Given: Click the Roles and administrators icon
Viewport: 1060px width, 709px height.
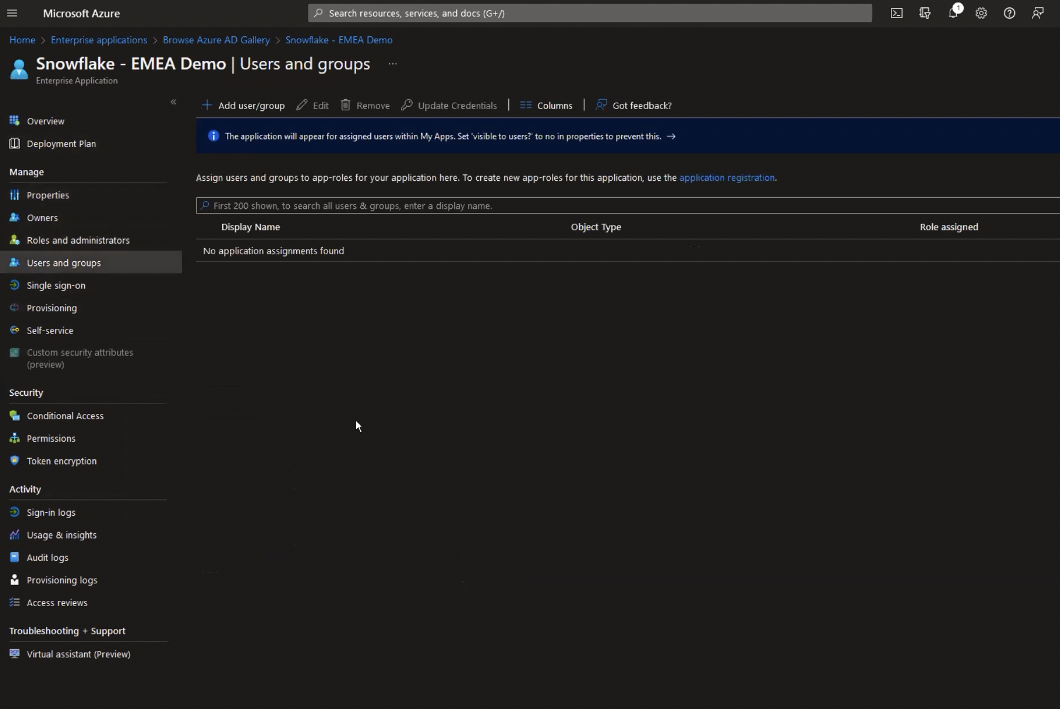Looking at the screenshot, I should point(14,240).
